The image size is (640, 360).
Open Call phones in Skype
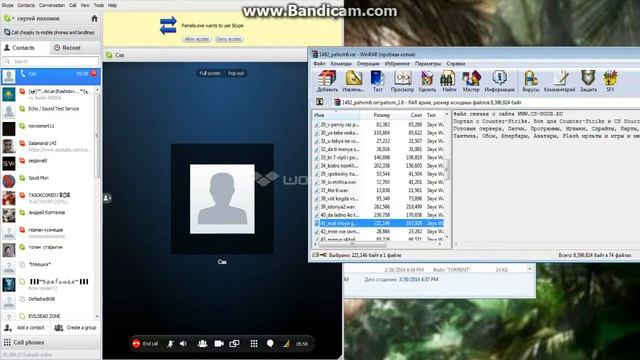click(24, 342)
